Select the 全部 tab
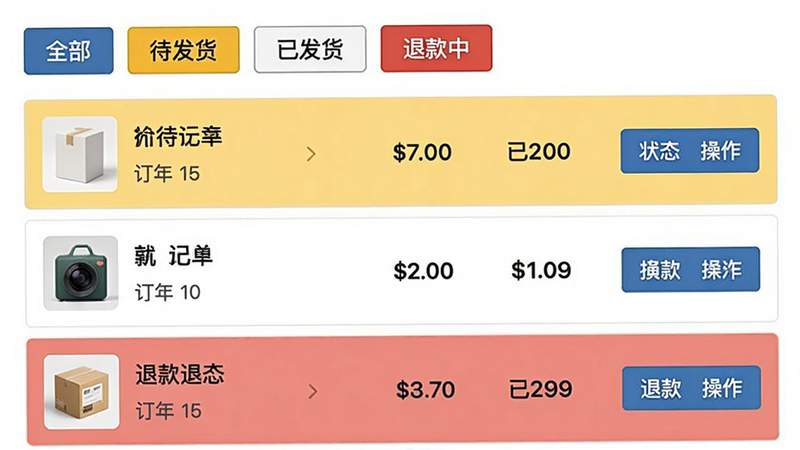The width and height of the screenshot is (800, 450). pos(68,51)
